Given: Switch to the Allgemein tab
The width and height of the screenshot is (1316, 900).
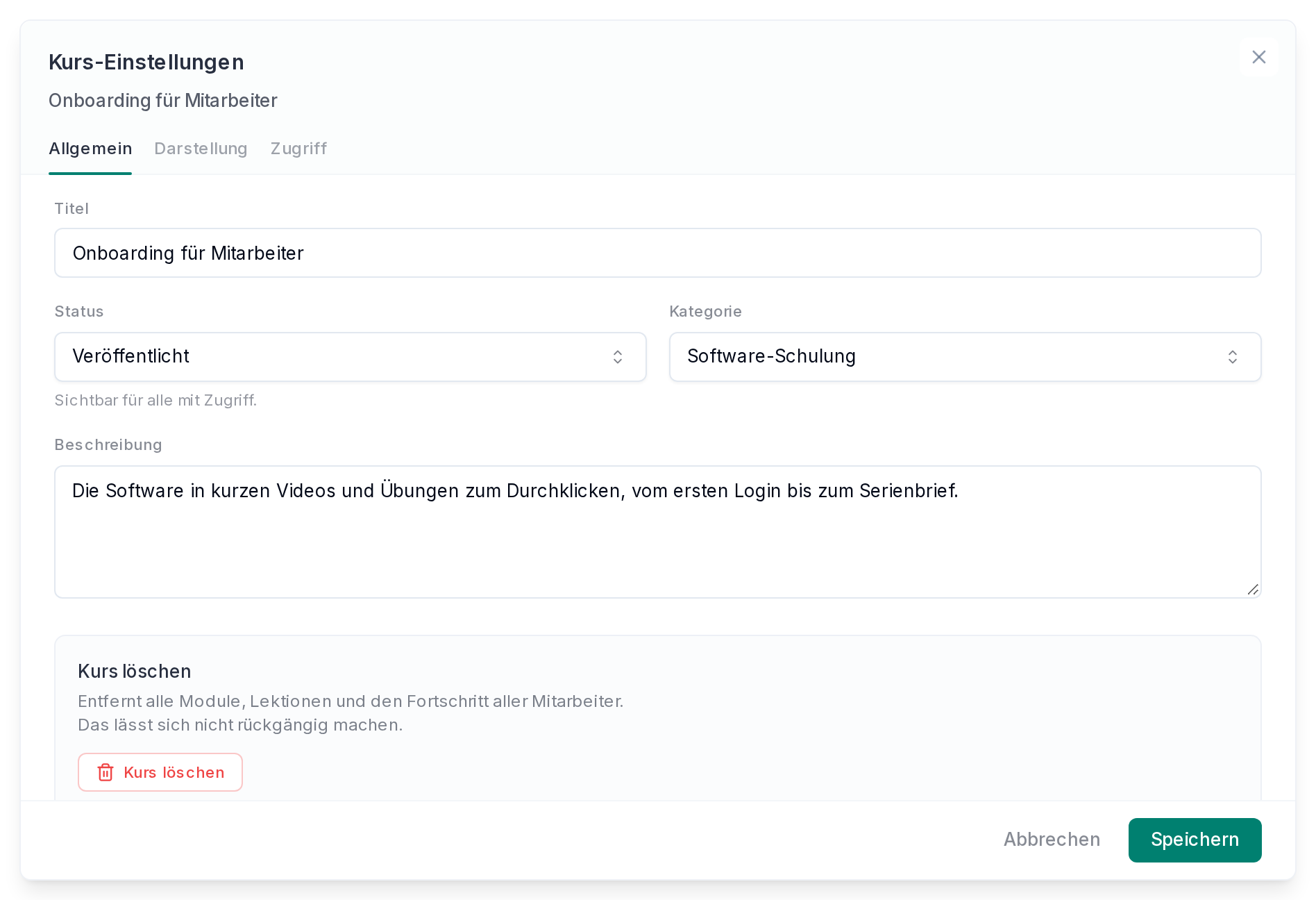Looking at the screenshot, I should point(90,149).
